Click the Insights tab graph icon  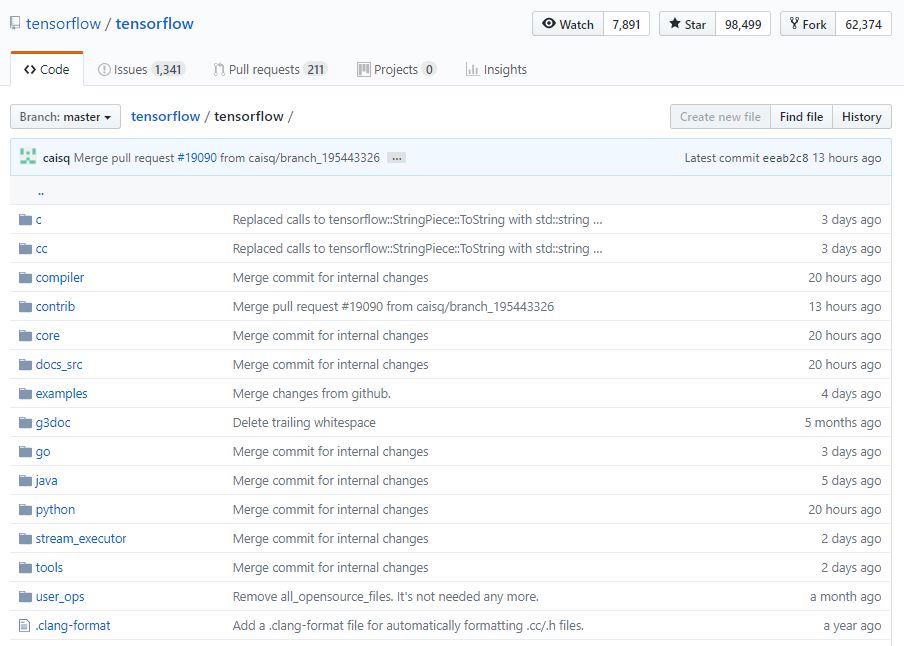(x=472, y=70)
